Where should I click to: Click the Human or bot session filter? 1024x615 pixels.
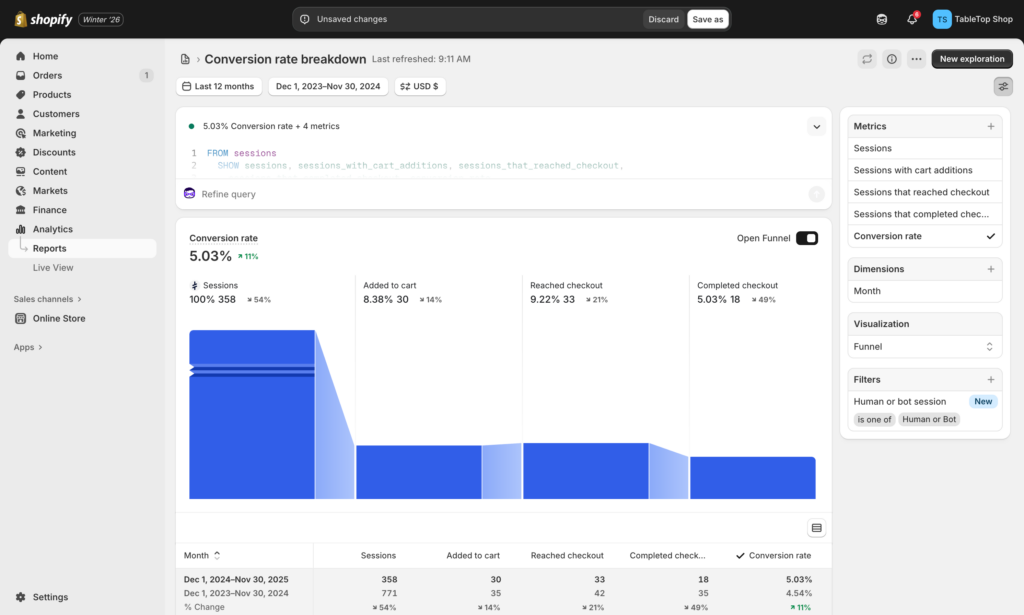coord(899,402)
